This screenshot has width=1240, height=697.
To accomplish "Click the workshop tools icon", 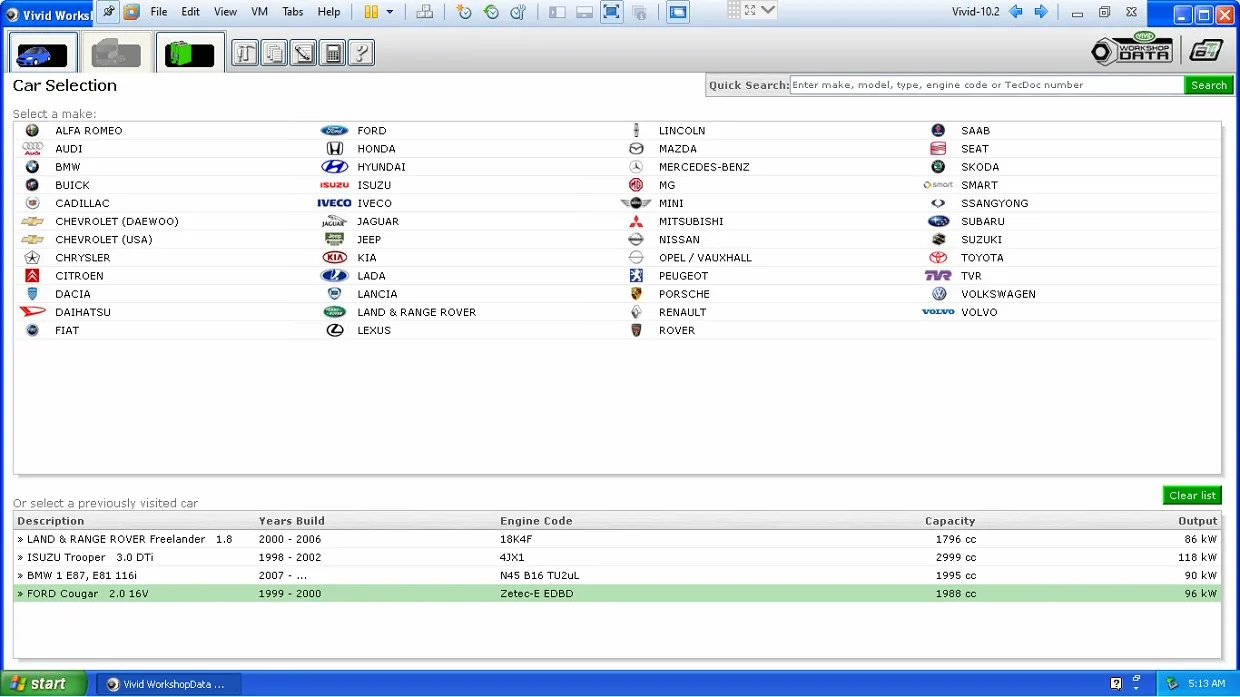I will [x=245, y=53].
